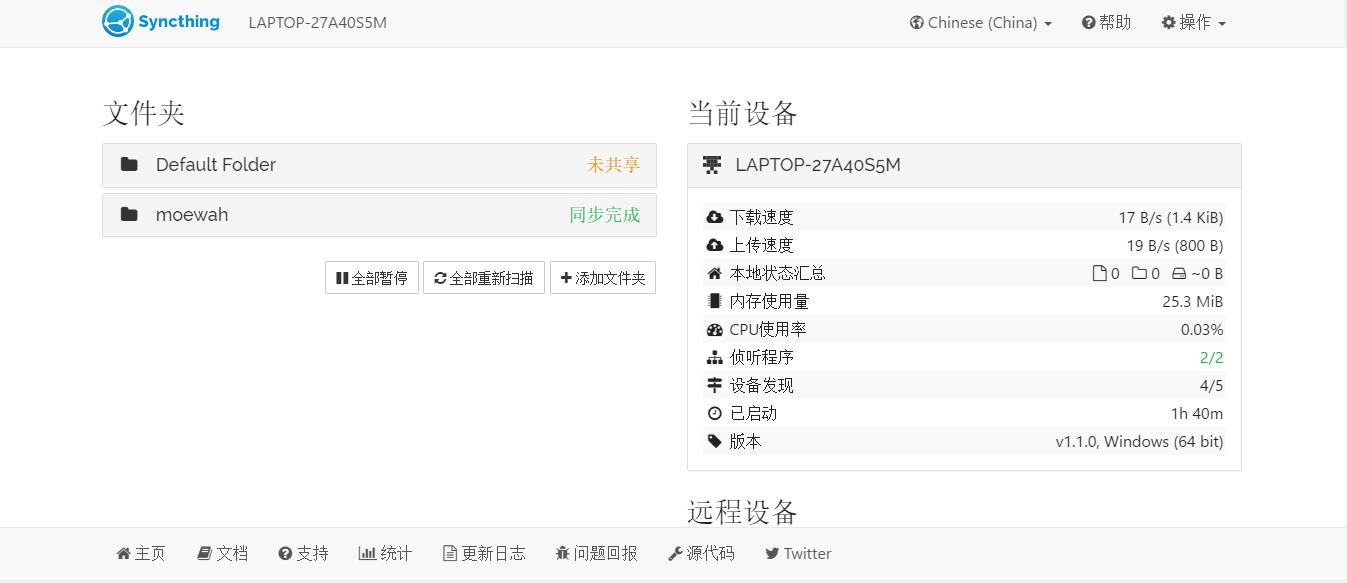Click the memory usage chip icon
This screenshot has width=1347, height=583.
(x=714, y=301)
